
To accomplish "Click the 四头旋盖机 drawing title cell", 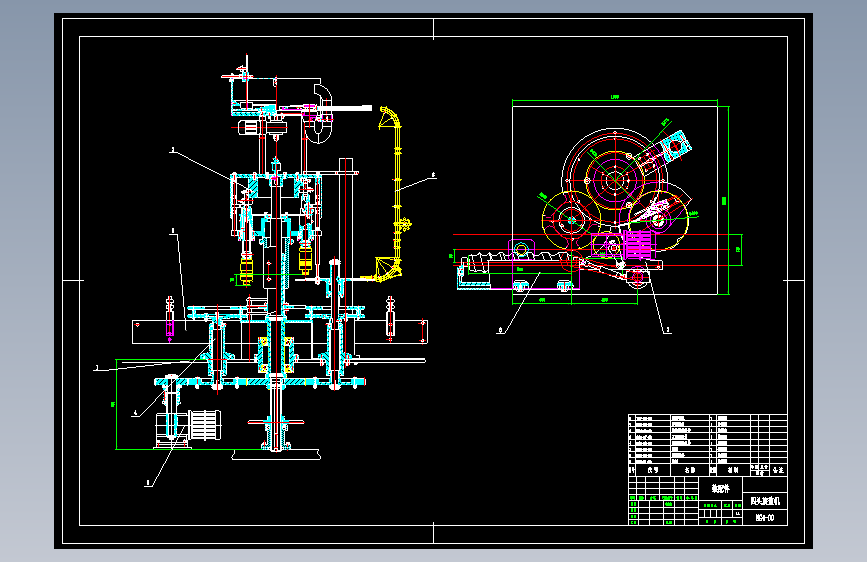I will (765, 501).
